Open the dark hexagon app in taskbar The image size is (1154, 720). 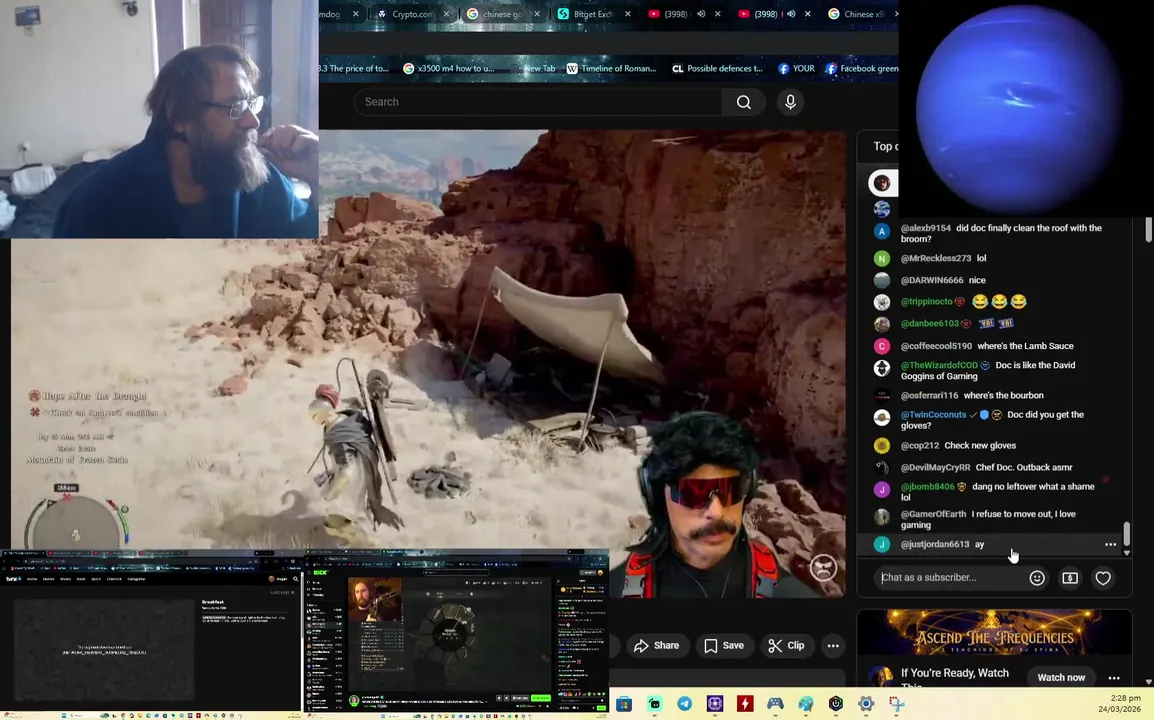pos(835,704)
